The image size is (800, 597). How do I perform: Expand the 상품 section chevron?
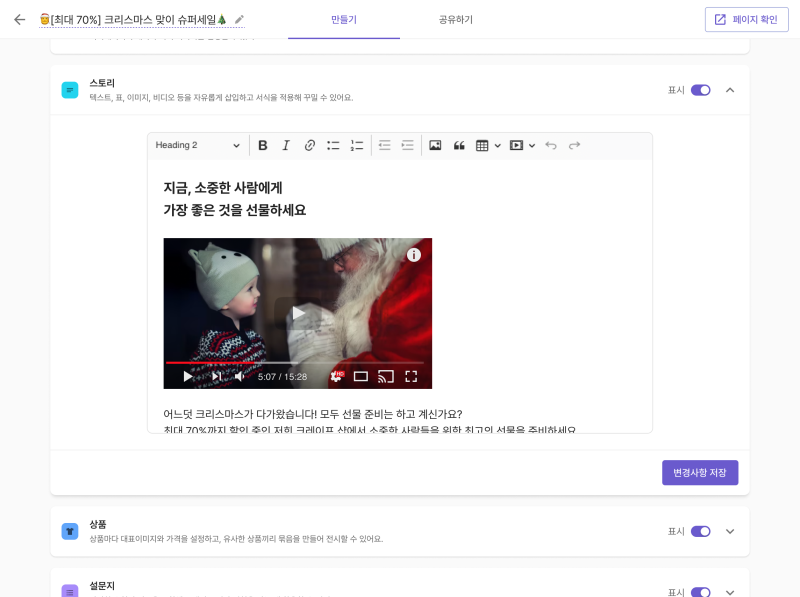(730, 532)
